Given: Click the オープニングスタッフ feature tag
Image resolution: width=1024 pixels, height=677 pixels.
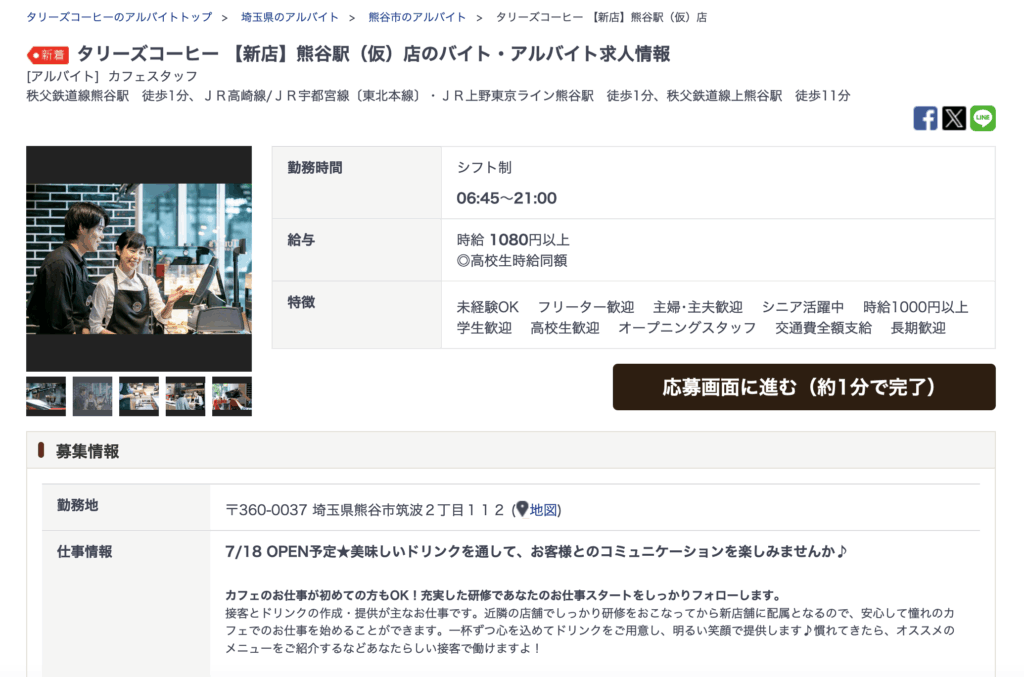Looking at the screenshot, I should point(687,328).
